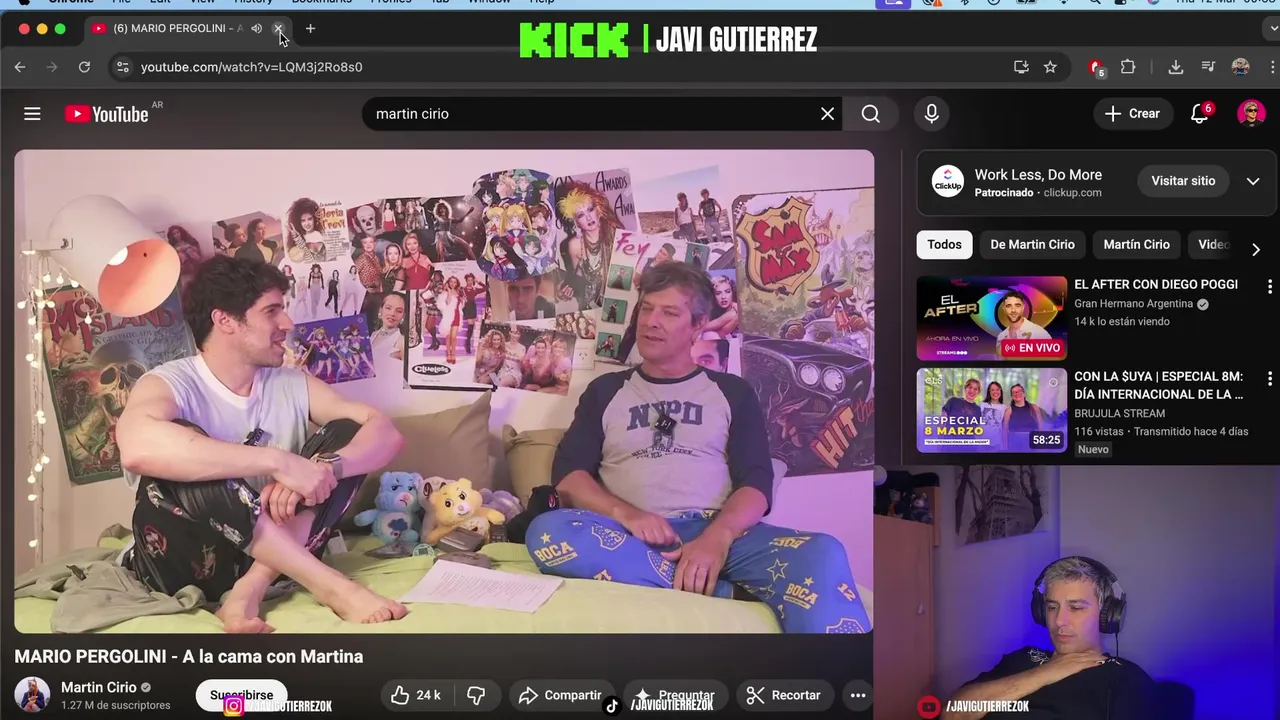
Task: Open Chrome three-dot menu
Action: point(1272,67)
